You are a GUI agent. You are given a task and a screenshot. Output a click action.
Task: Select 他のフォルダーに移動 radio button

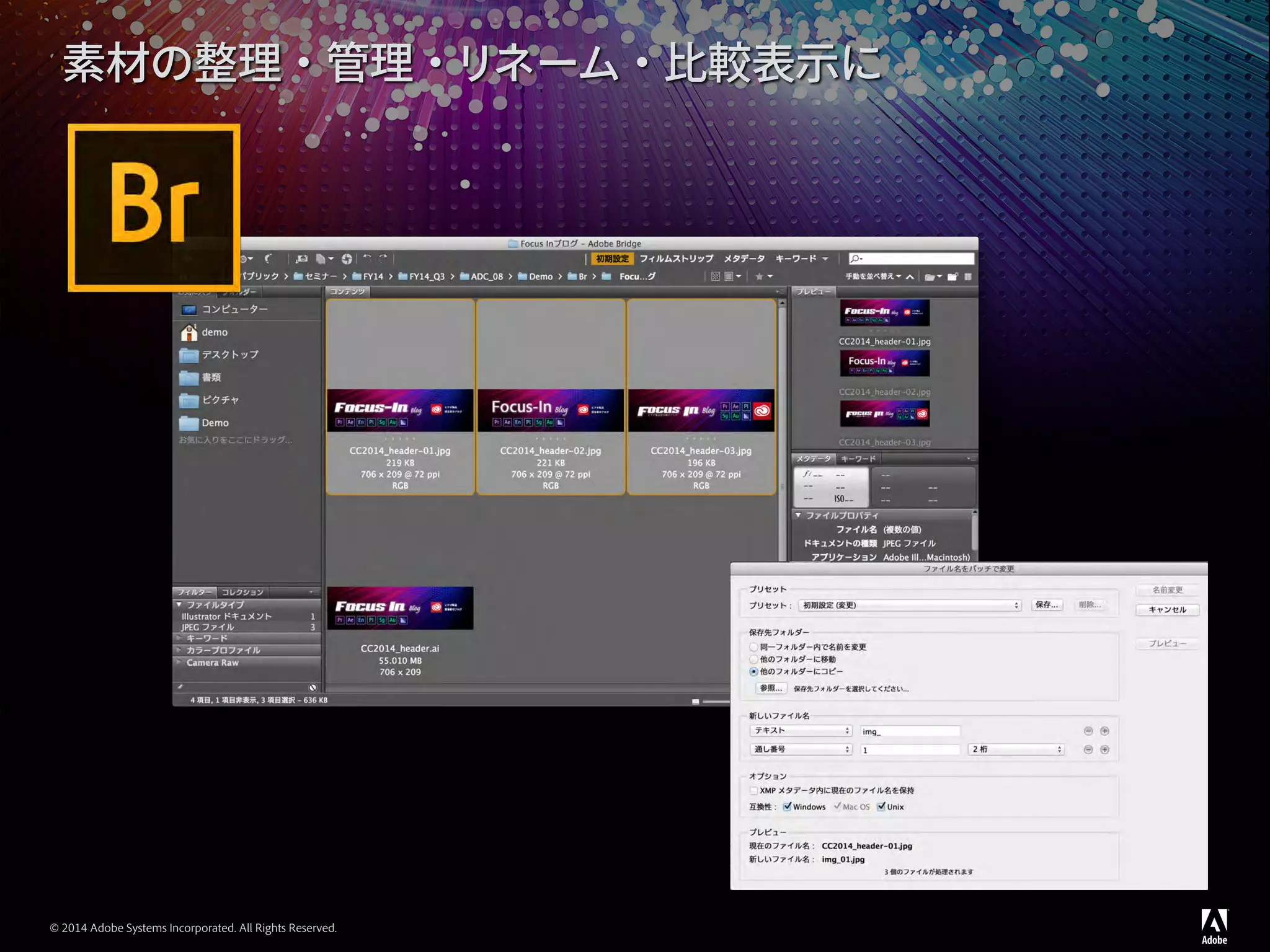click(x=753, y=659)
